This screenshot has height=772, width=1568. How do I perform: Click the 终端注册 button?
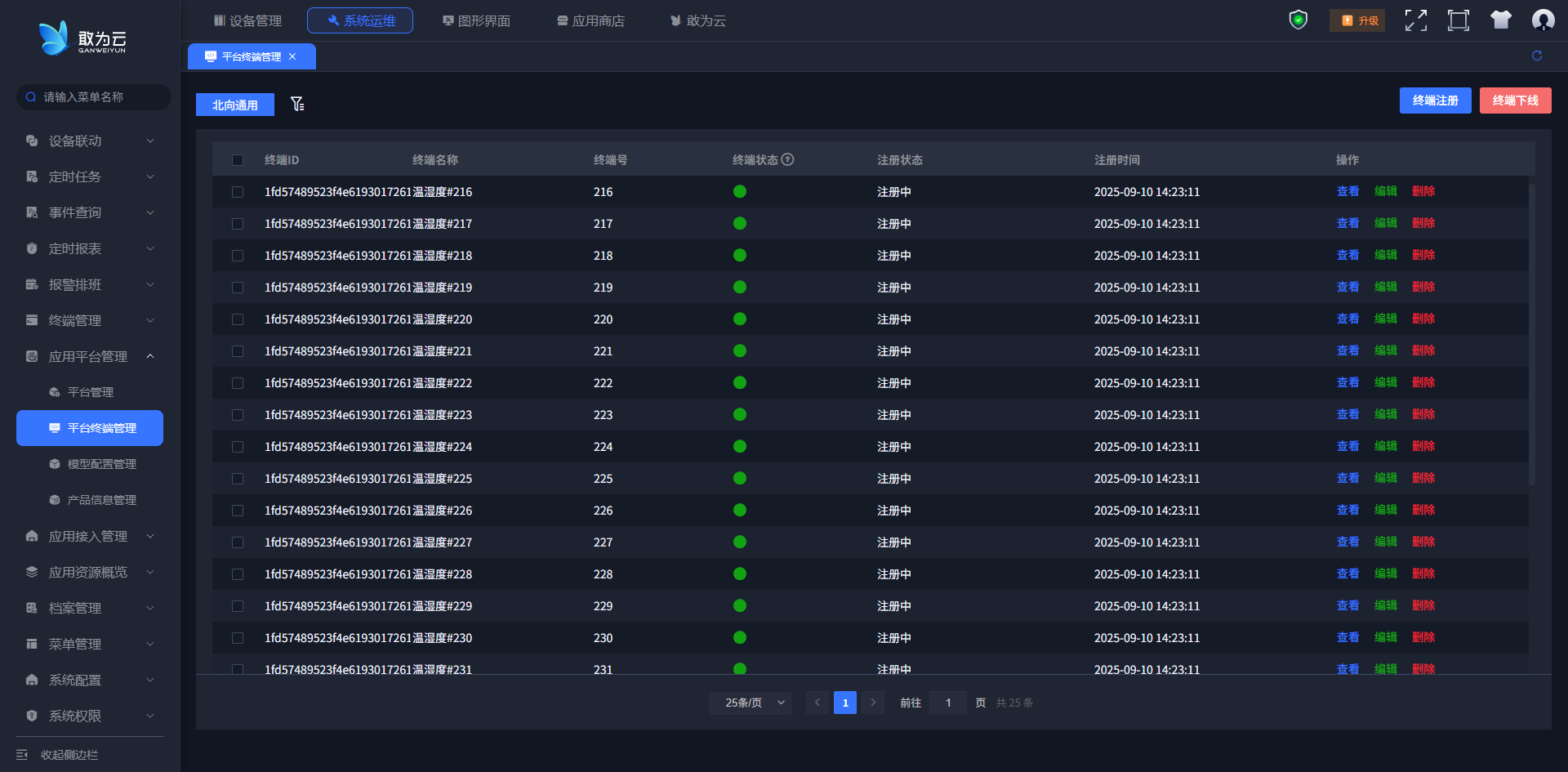(1435, 100)
